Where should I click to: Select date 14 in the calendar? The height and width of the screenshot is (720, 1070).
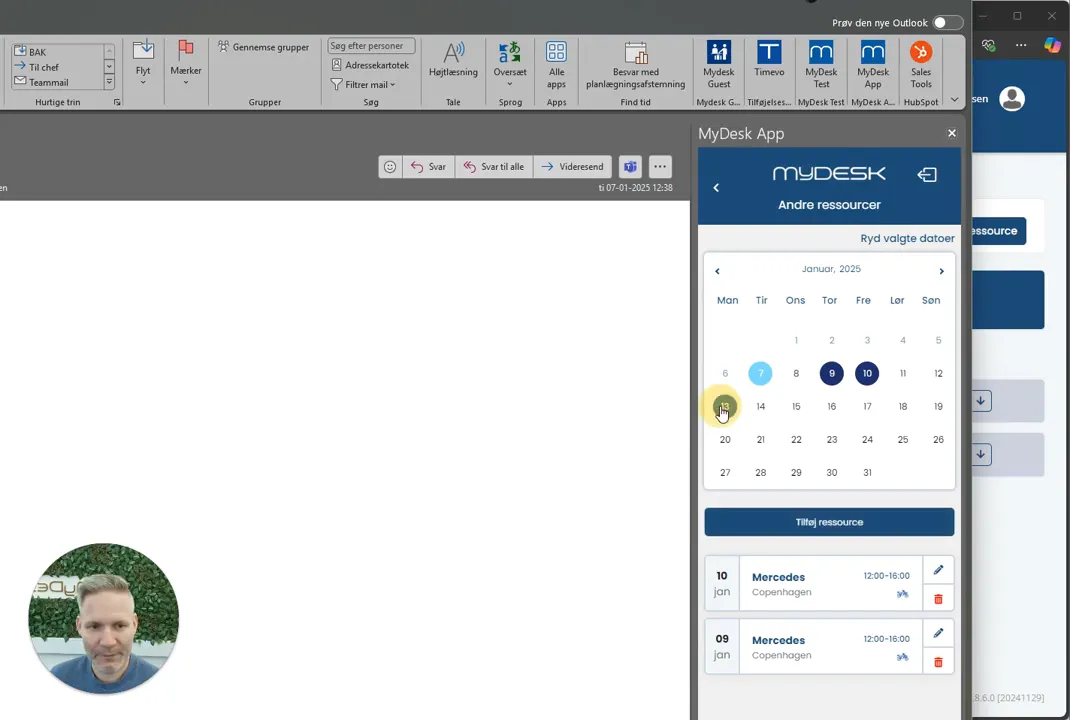pyautogui.click(x=760, y=406)
